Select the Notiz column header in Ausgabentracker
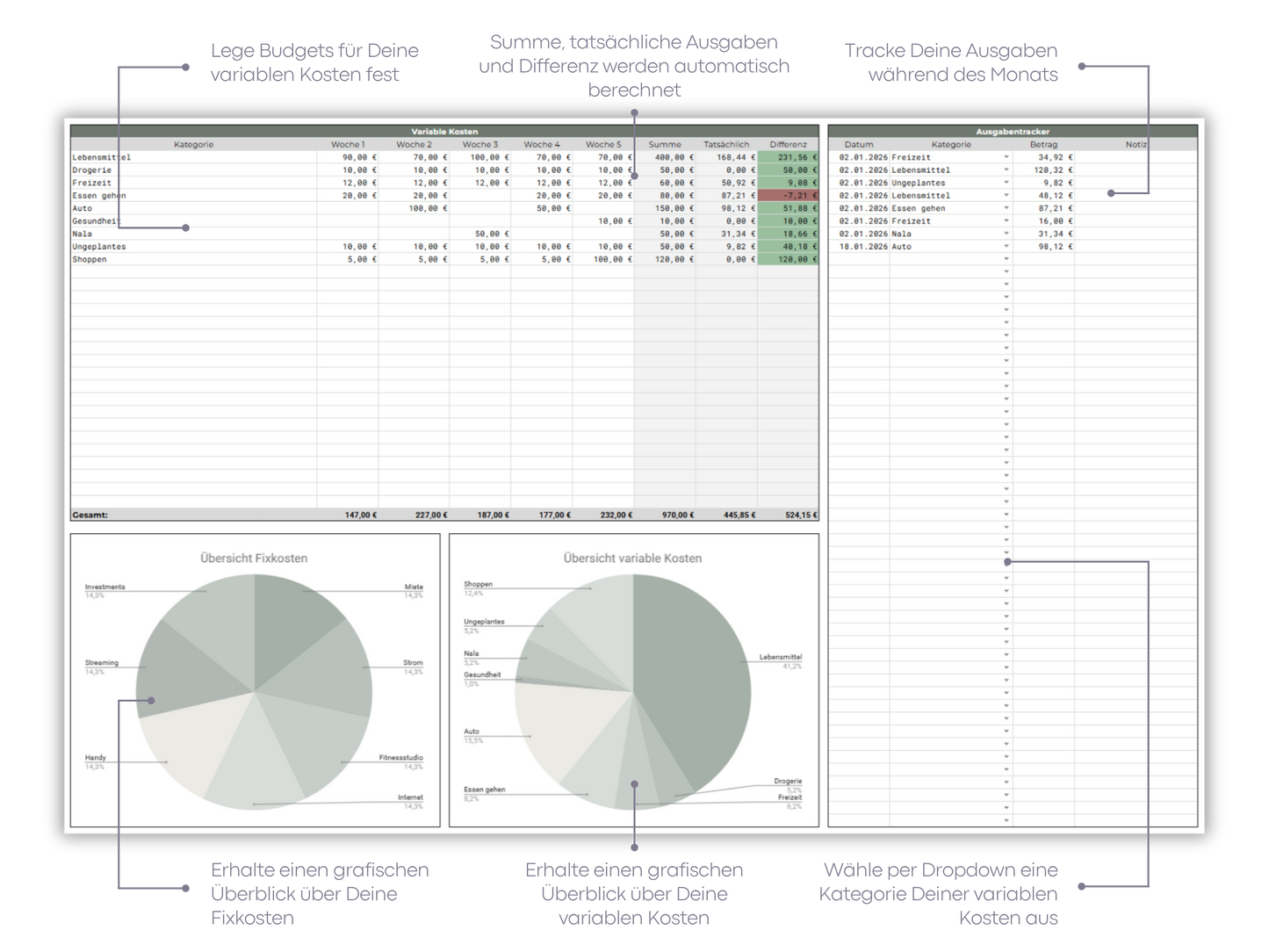 click(x=1136, y=144)
